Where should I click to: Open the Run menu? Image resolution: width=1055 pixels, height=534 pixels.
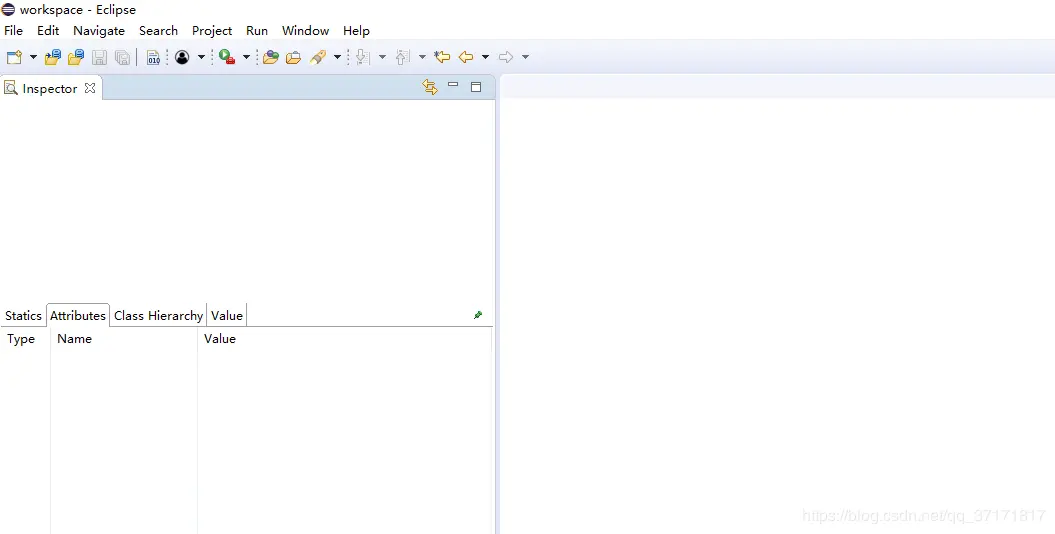[257, 31]
